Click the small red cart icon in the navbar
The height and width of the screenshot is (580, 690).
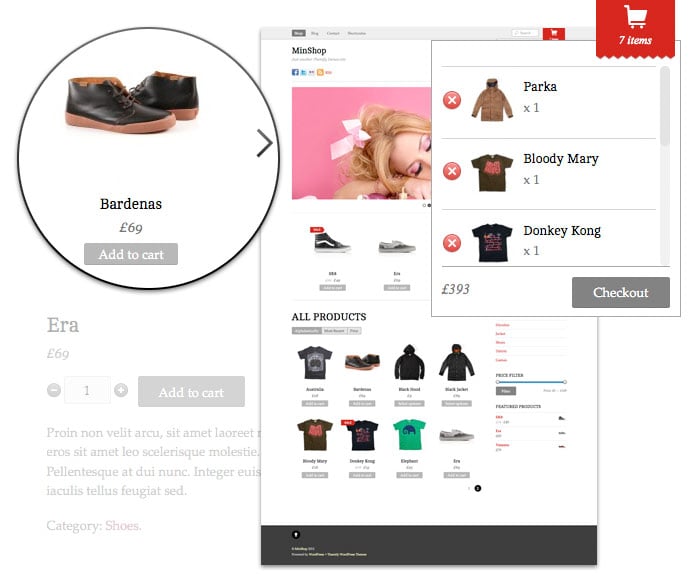pos(554,34)
